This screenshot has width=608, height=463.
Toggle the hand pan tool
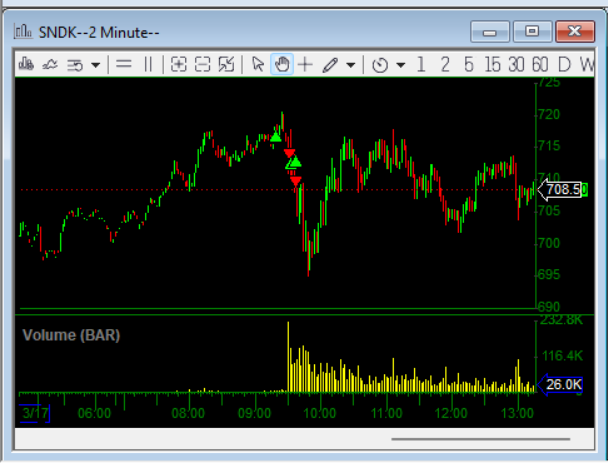click(282, 64)
